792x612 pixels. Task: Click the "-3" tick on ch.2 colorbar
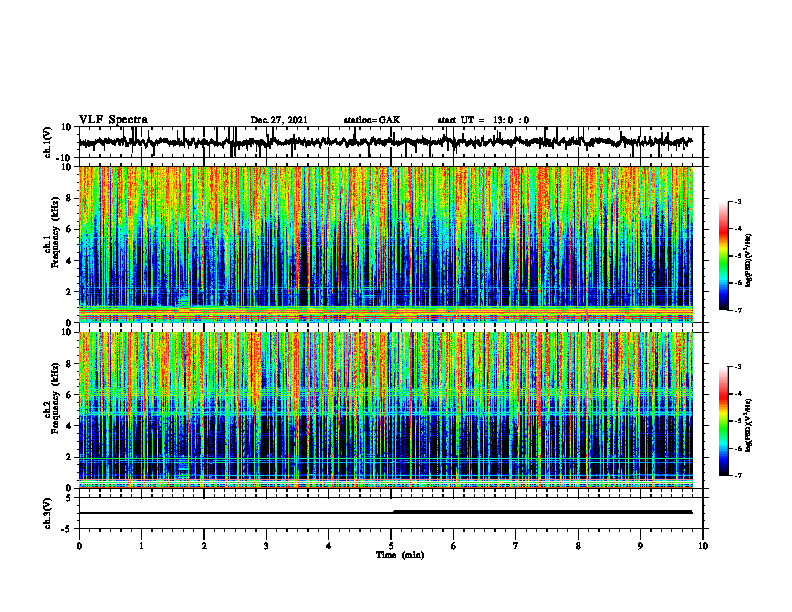738,367
